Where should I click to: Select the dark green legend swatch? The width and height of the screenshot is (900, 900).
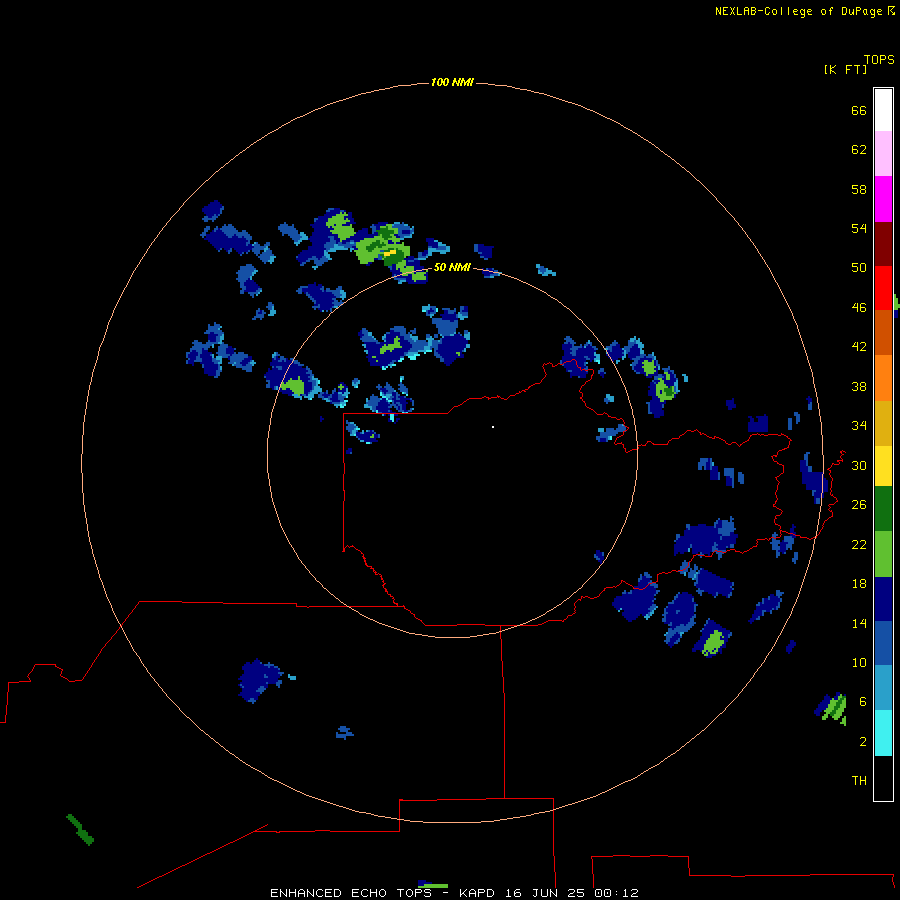(x=883, y=509)
